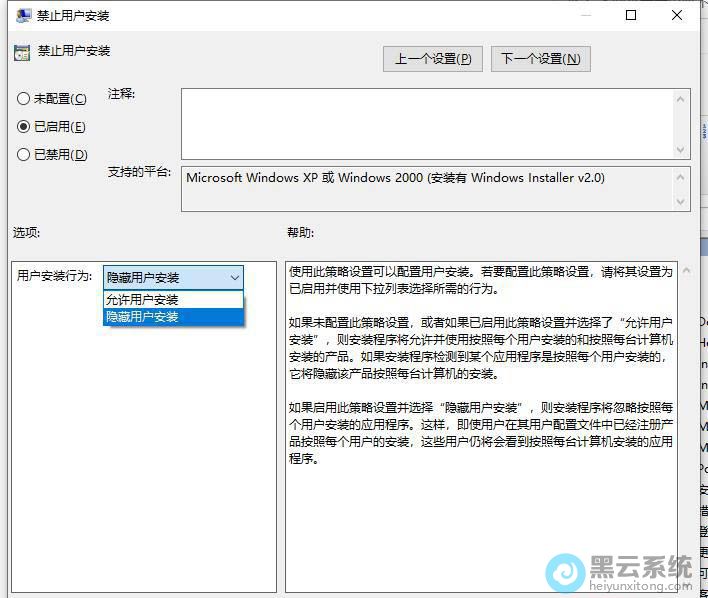Select the 未配置 radio button
Viewport: 708px width, 598px height.
[x=24, y=99]
